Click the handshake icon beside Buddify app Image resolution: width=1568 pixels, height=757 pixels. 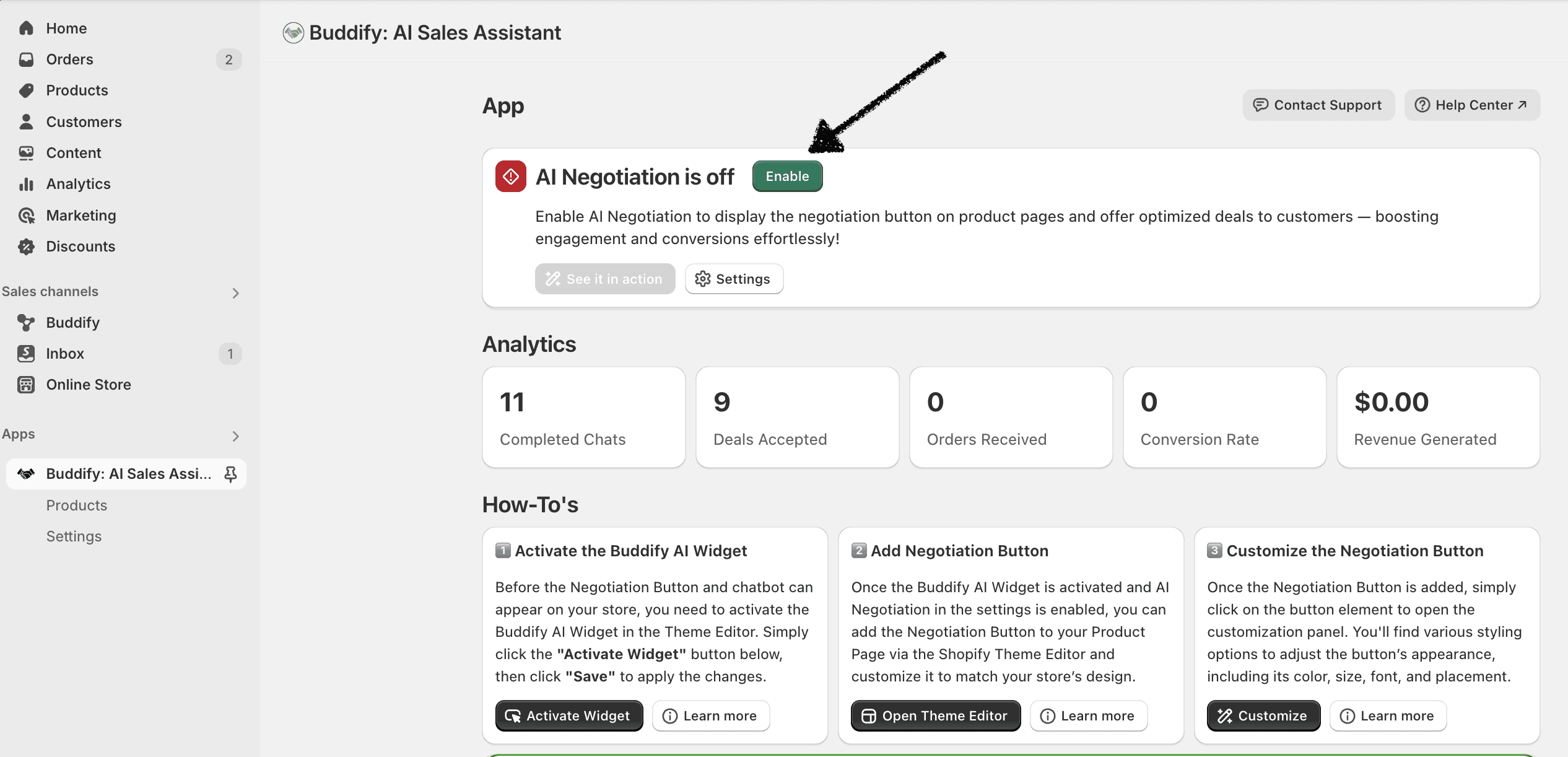click(26, 474)
